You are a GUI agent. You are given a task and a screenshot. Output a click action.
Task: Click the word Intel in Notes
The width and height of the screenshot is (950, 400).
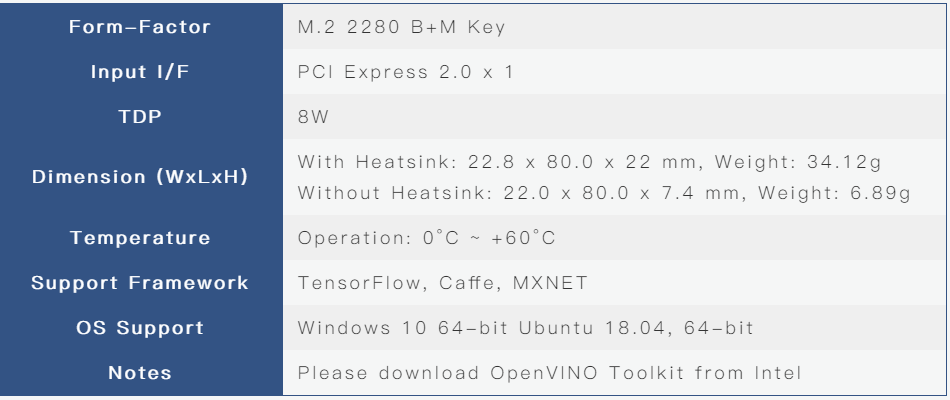pyautogui.click(x=778, y=373)
